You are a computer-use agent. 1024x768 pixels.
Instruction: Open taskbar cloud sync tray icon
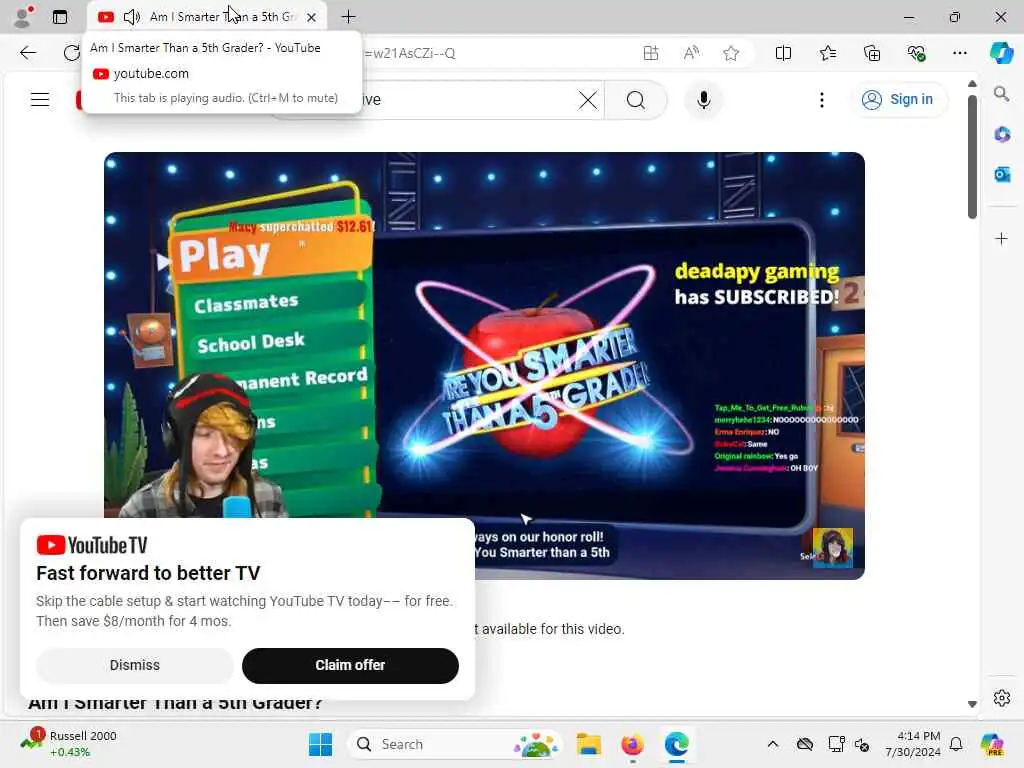coord(805,744)
